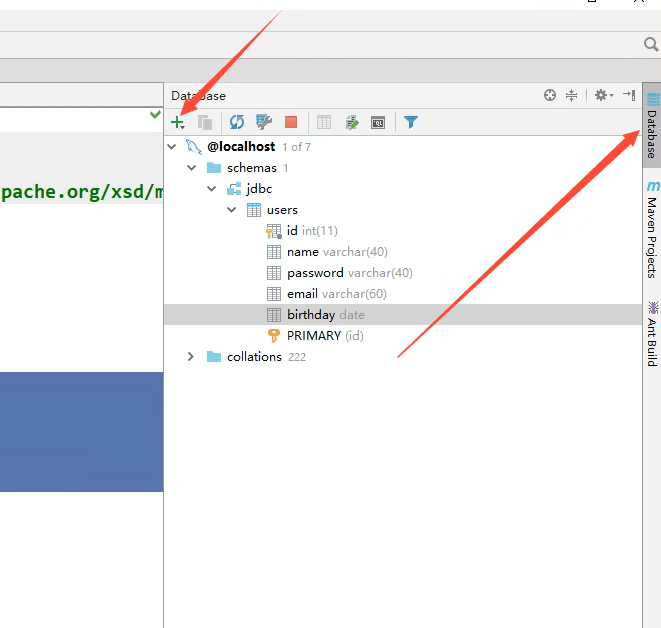This screenshot has width=661, height=628.
Task: Click the "1 of 7" text next to @localhost
Action: (296, 147)
